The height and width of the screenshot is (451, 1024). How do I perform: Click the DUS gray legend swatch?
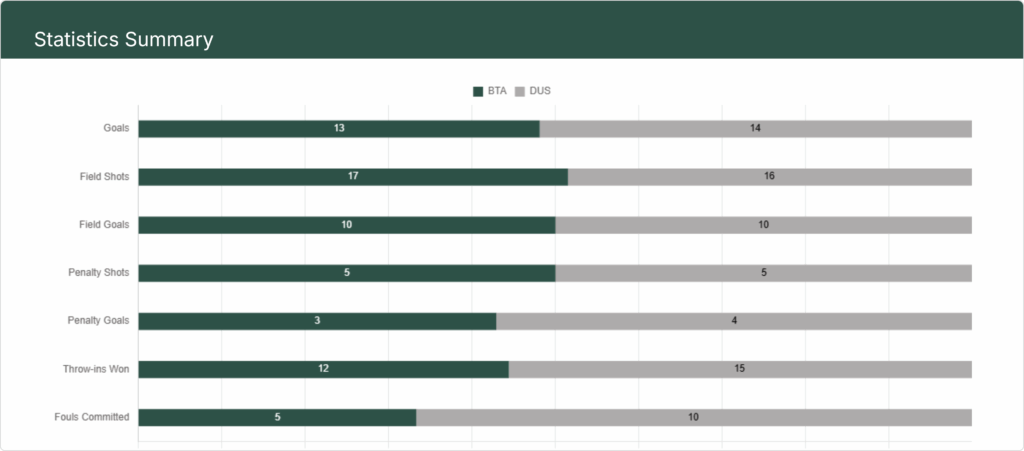(x=520, y=91)
